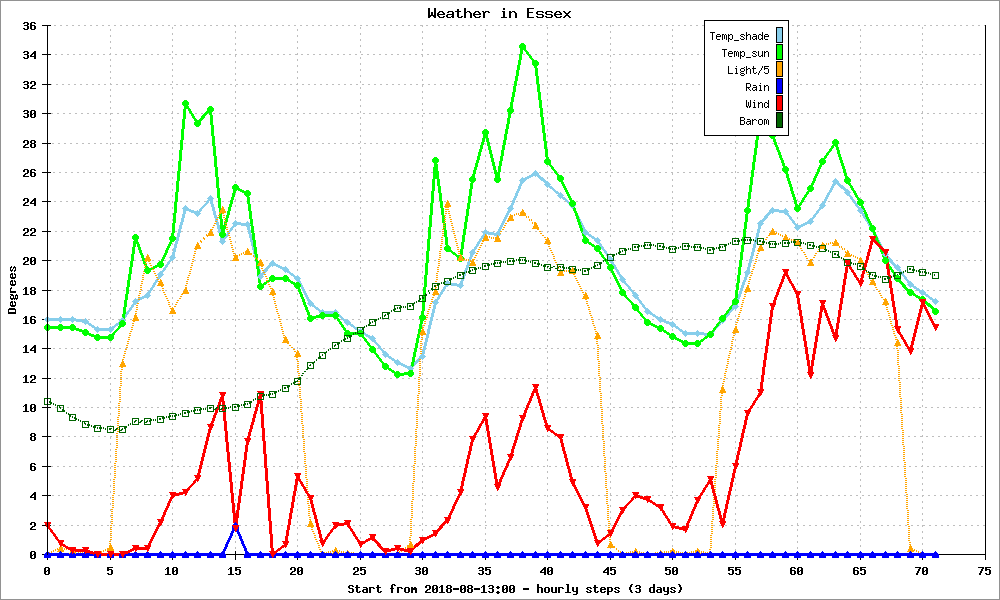Click the x-axis tick label 70
The image size is (1000, 600).
coord(922,571)
